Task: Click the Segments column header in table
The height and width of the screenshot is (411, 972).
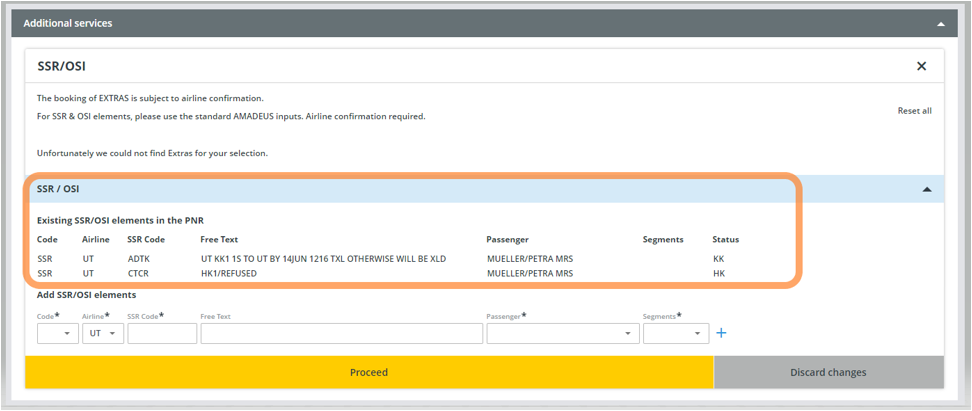Action: click(x=663, y=240)
